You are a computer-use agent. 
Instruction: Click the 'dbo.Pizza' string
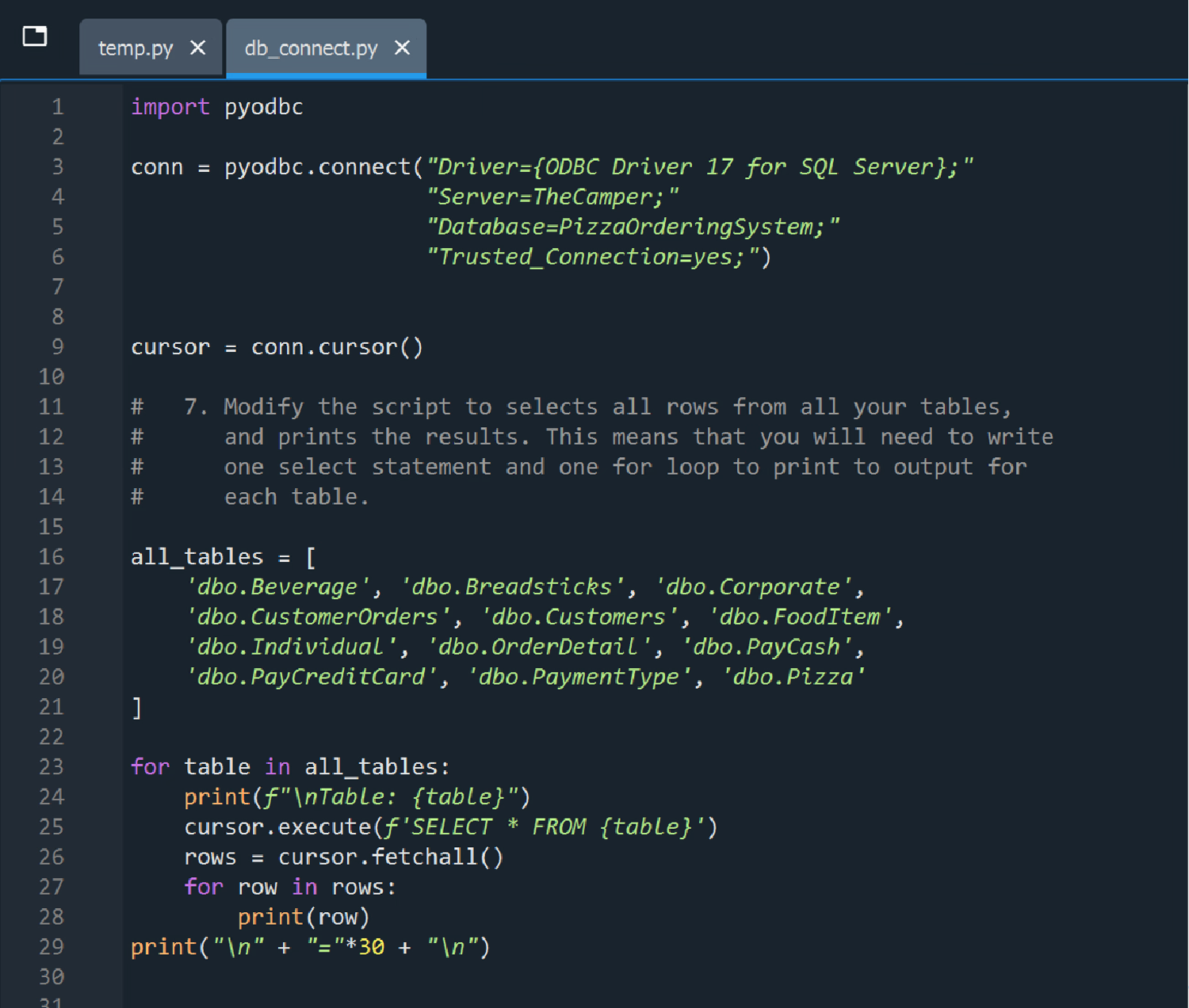tap(793, 678)
